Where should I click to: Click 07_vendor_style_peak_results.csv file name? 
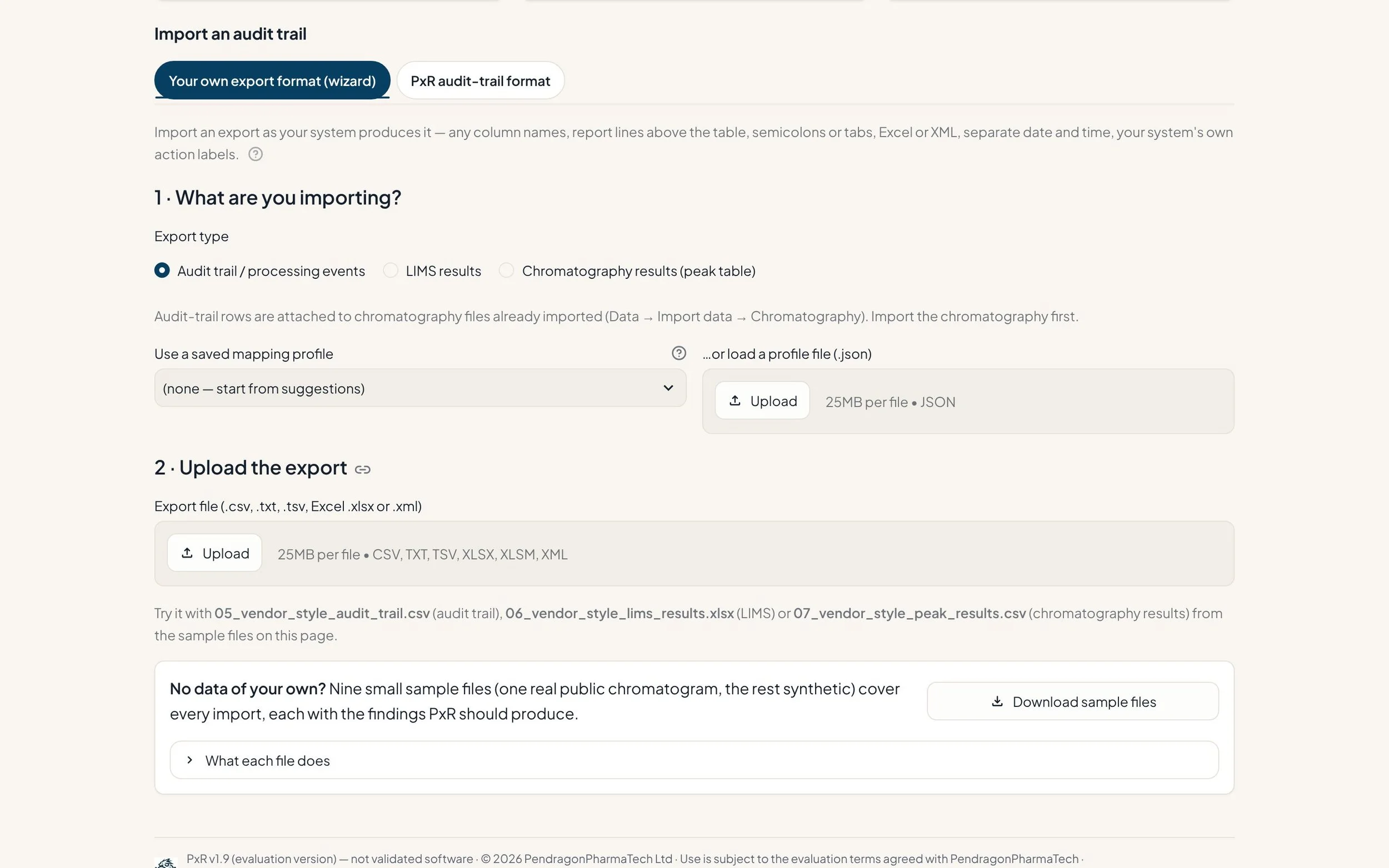[x=909, y=613]
